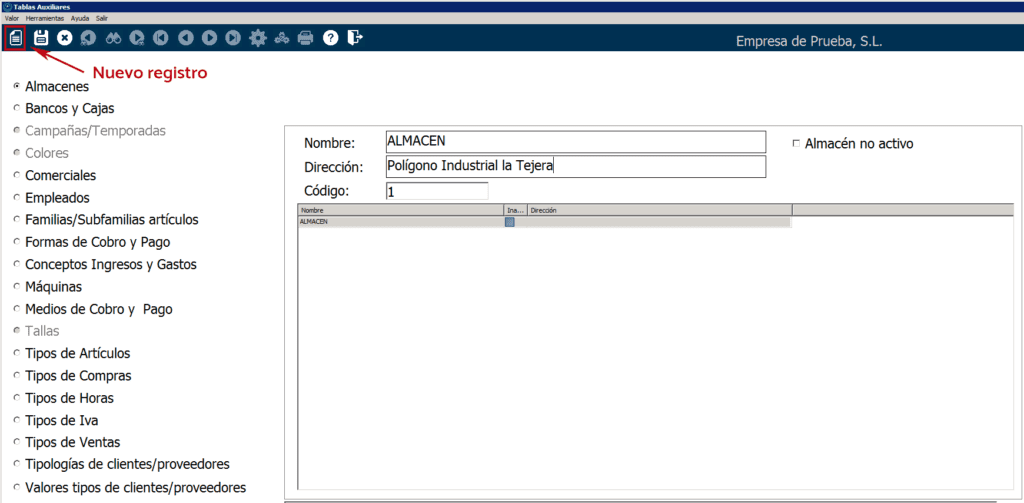Open the gear settings toolbar icon
The height and width of the screenshot is (503, 1024).
pos(258,38)
